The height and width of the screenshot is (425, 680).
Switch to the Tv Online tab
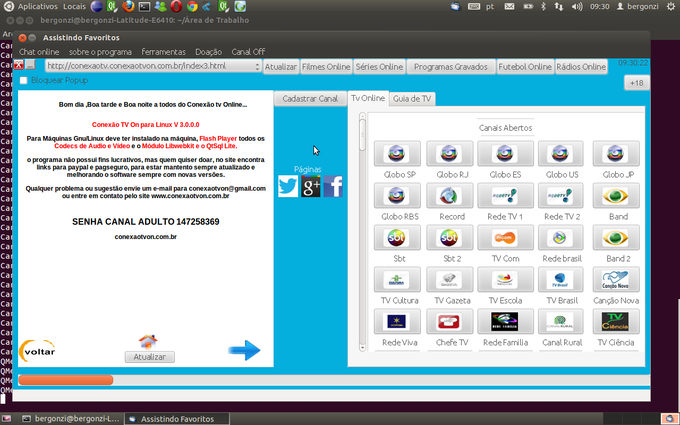click(368, 98)
